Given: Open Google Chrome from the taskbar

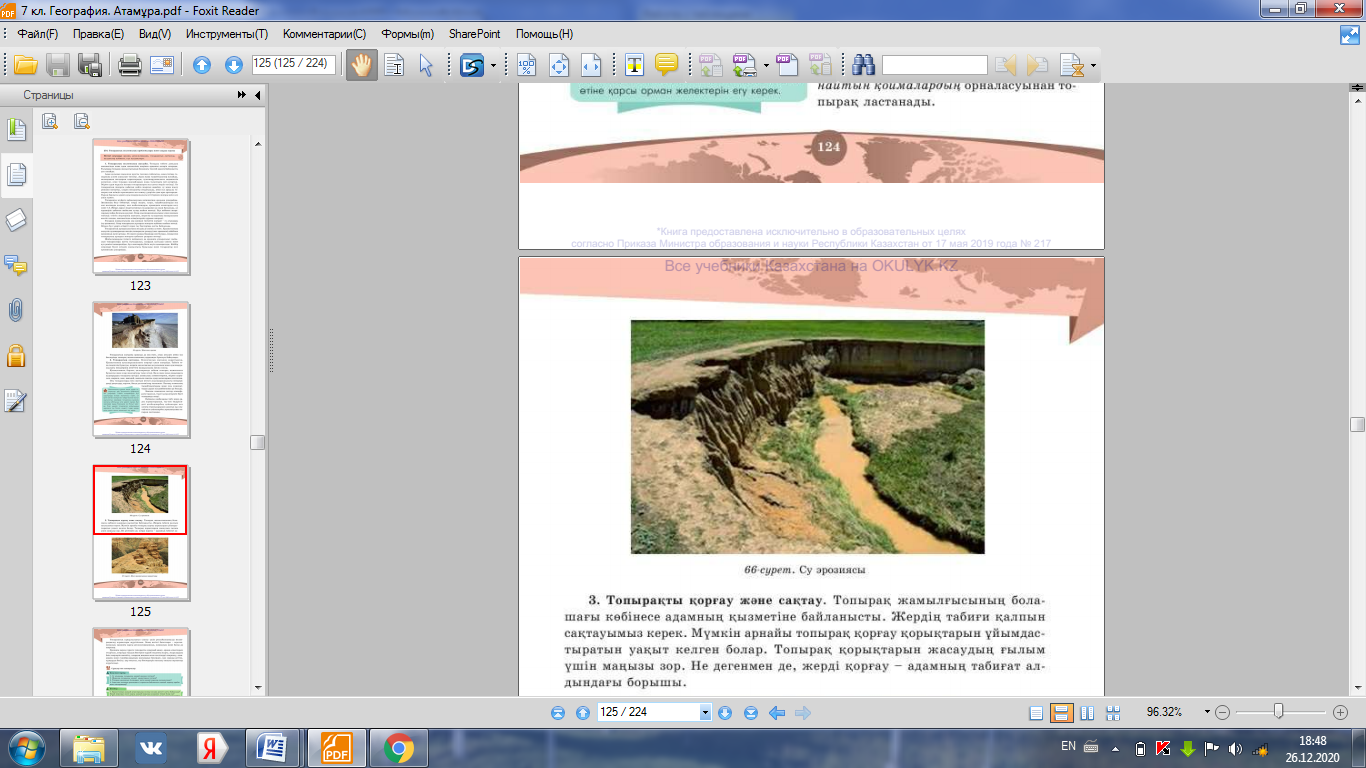Looking at the screenshot, I should coord(398,748).
